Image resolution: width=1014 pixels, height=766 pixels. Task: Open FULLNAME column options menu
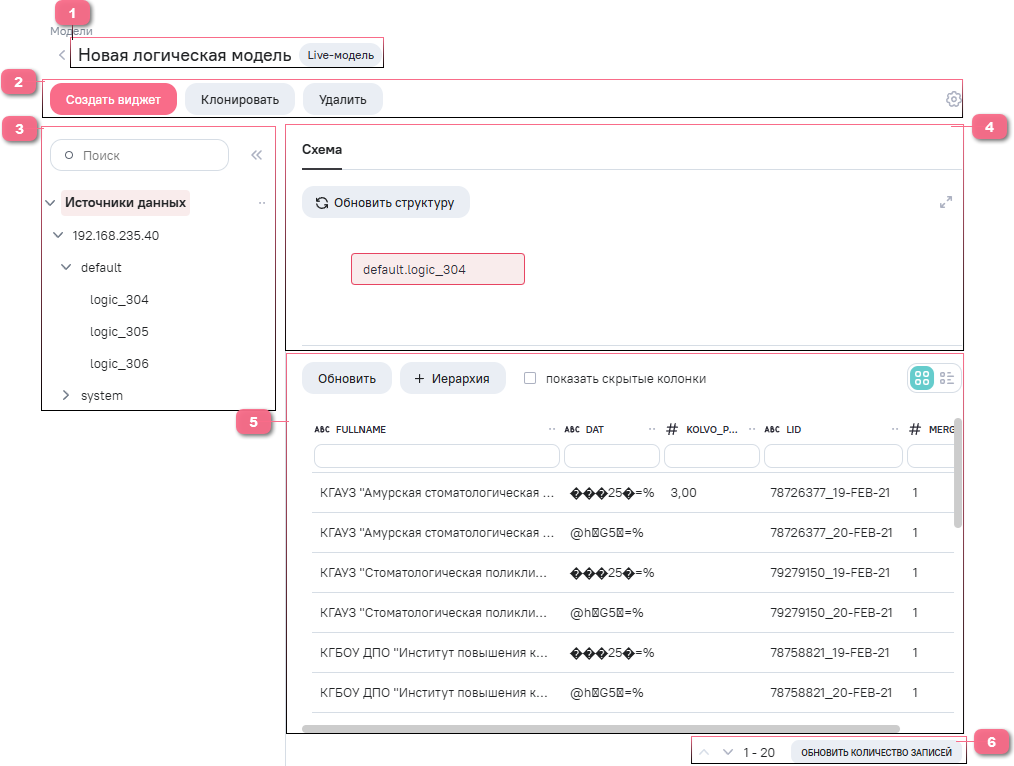point(551,429)
